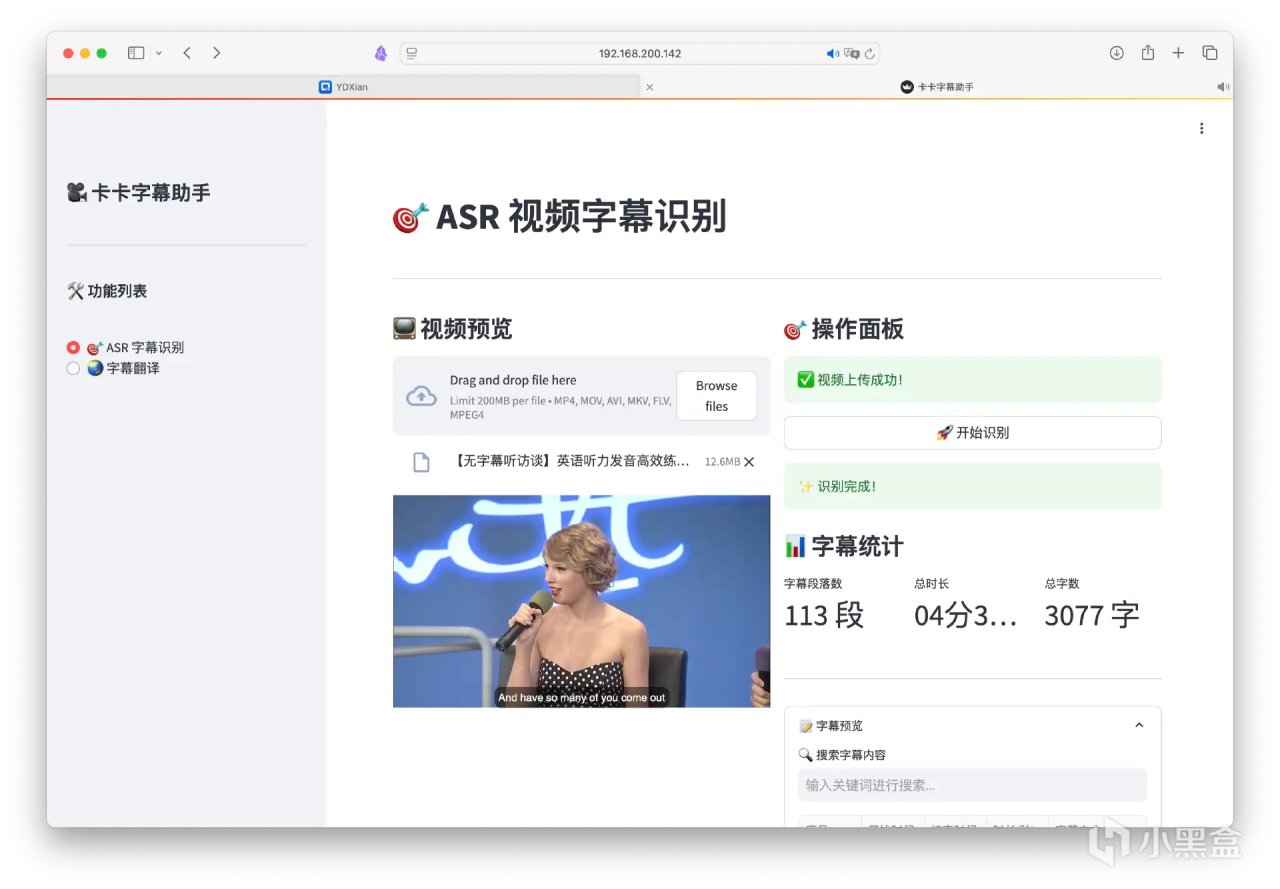Reload the page with the refresh icon
The width and height of the screenshot is (1280, 889).
[869, 53]
